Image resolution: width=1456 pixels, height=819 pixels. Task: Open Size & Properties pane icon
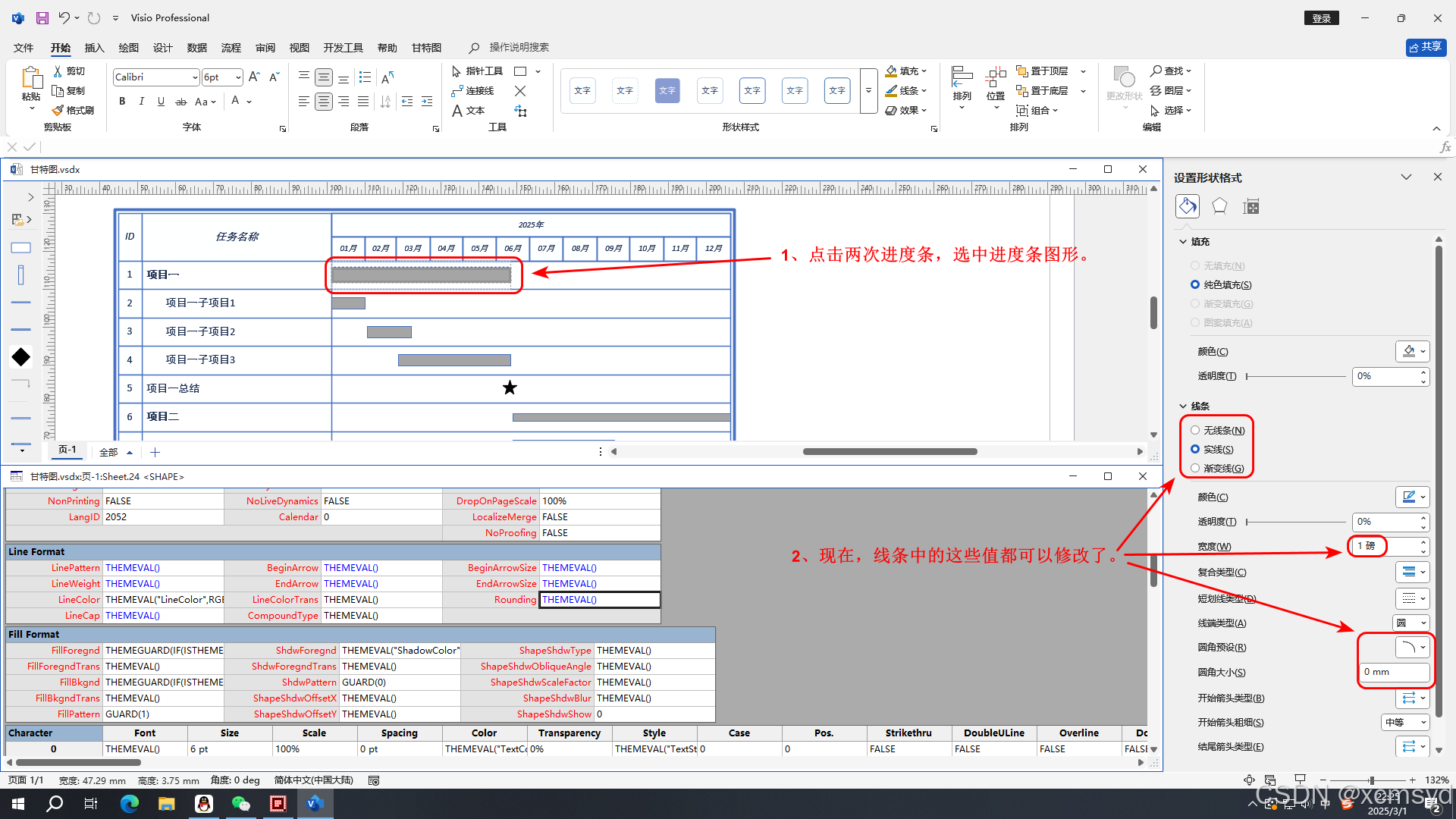1251,206
